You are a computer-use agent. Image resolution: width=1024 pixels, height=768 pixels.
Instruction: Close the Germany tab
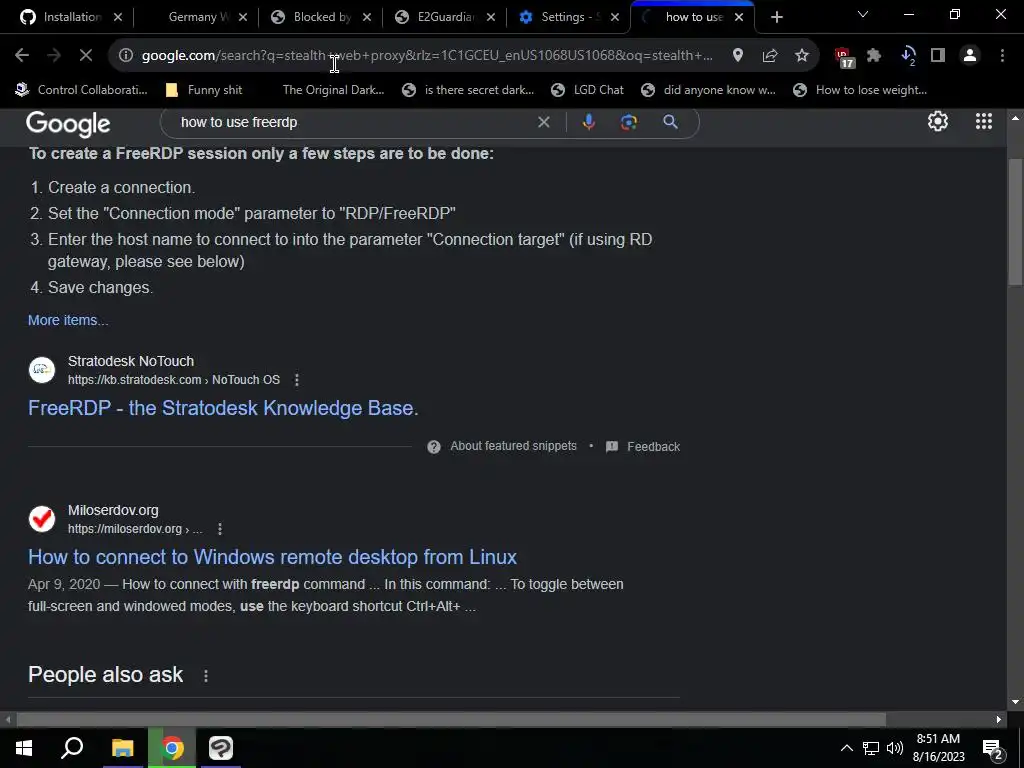click(243, 17)
